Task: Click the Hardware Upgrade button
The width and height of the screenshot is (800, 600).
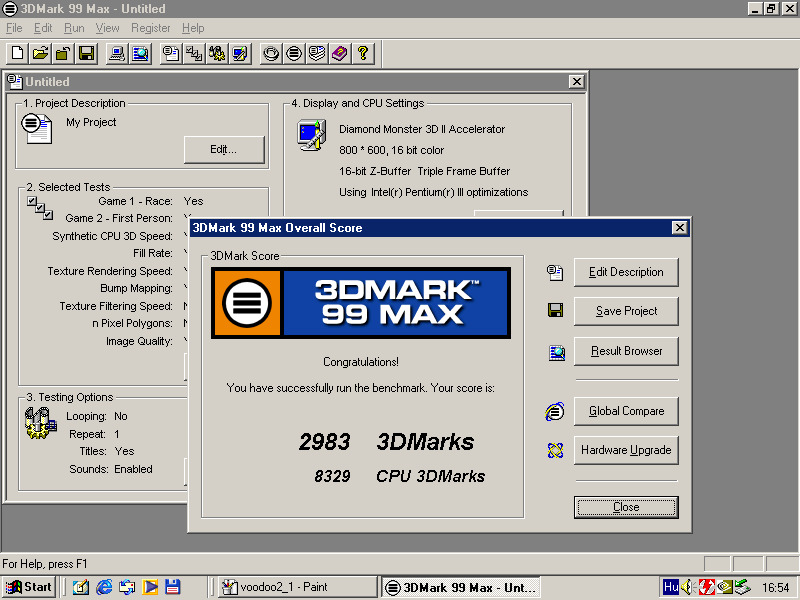Action: coord(626,450)
